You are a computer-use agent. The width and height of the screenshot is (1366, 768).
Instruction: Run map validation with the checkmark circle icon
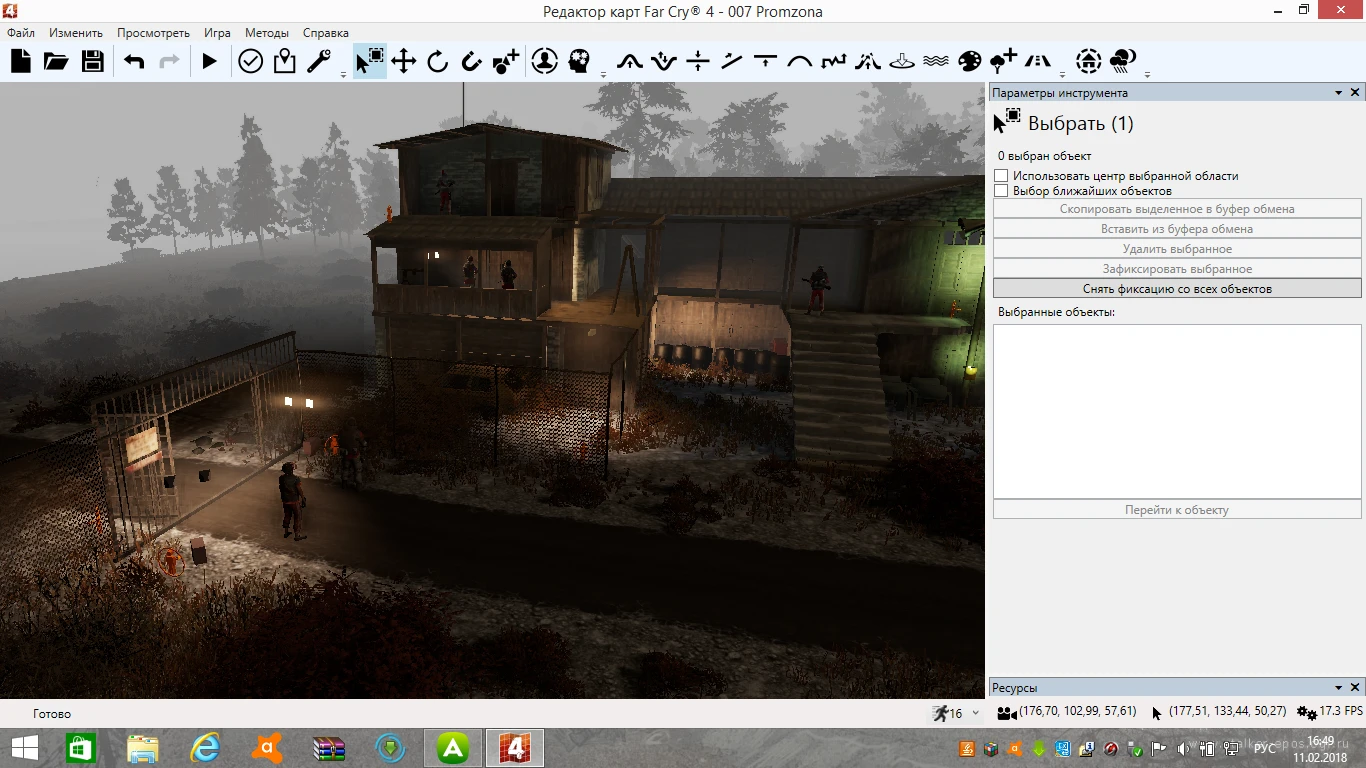click(250, 62)
